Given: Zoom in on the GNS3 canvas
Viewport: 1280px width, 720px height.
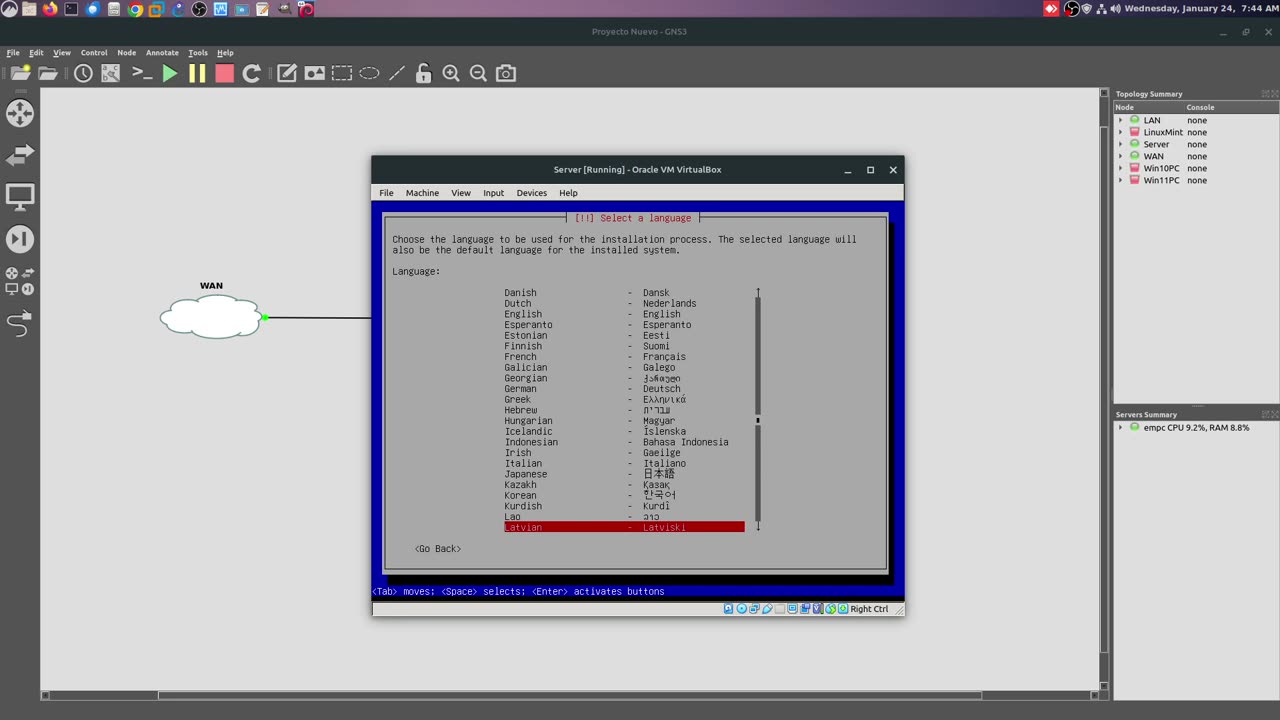Looking at the screenshot, I should [x=451, y=73].
